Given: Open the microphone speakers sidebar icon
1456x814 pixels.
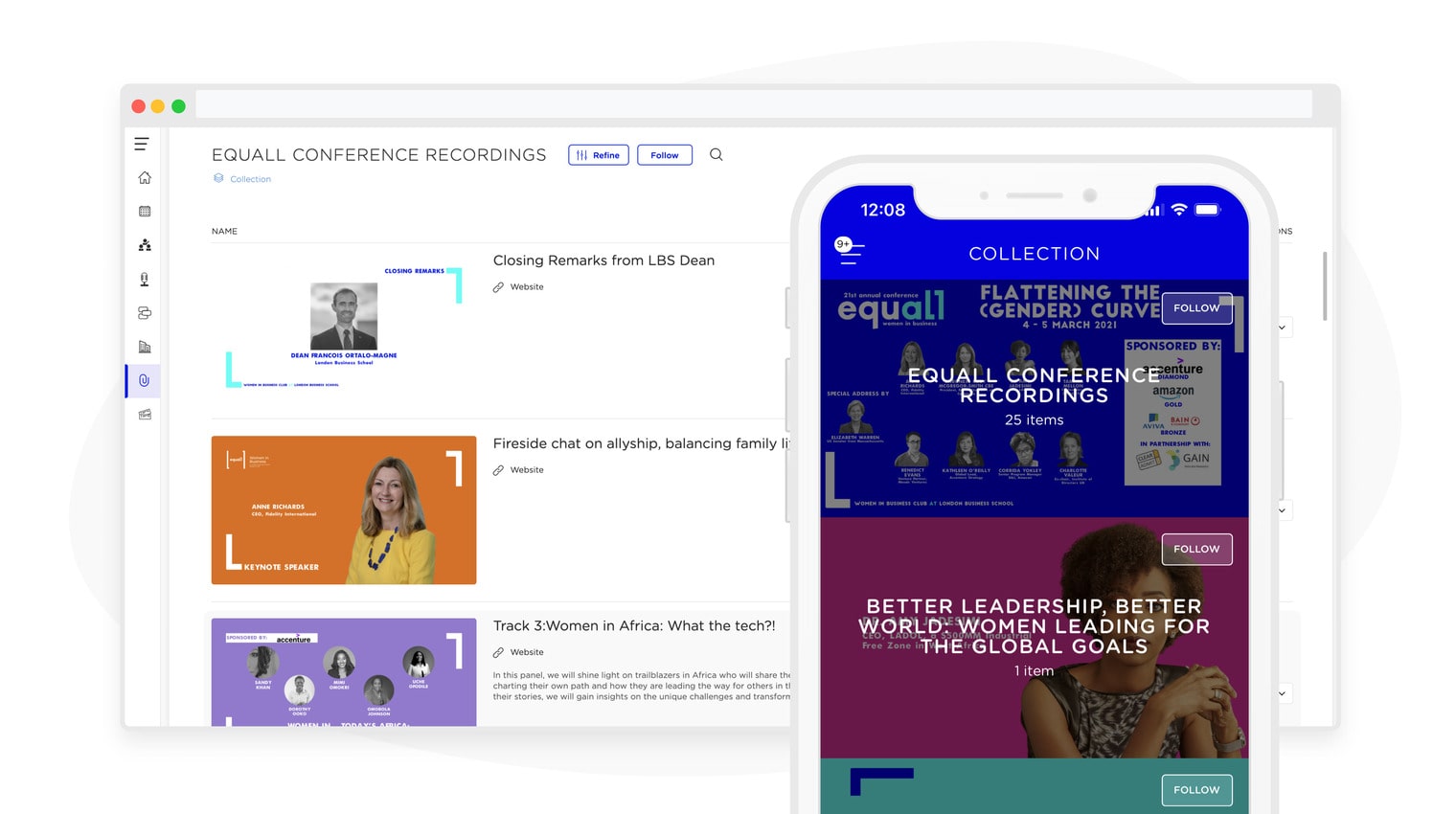Looking at the screenshot, I should [x=145, y=280].
